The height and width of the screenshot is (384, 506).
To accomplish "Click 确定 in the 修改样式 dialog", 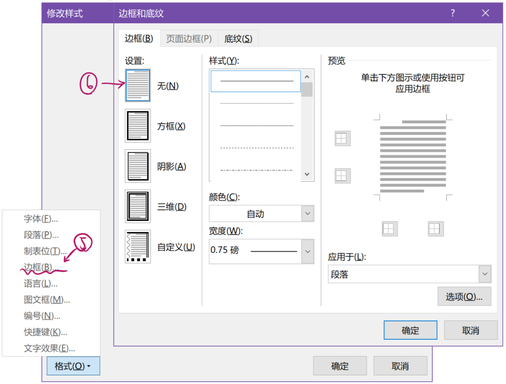I will [x=340, y=366].
